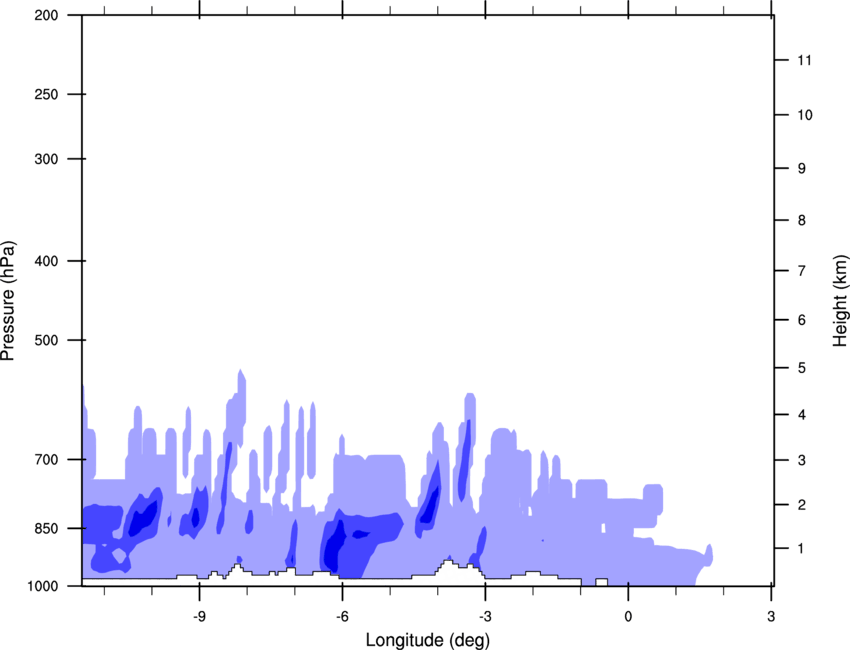850x650 pixels.
Task: Click the -9 longitude tick label
Action: point(199,617)
